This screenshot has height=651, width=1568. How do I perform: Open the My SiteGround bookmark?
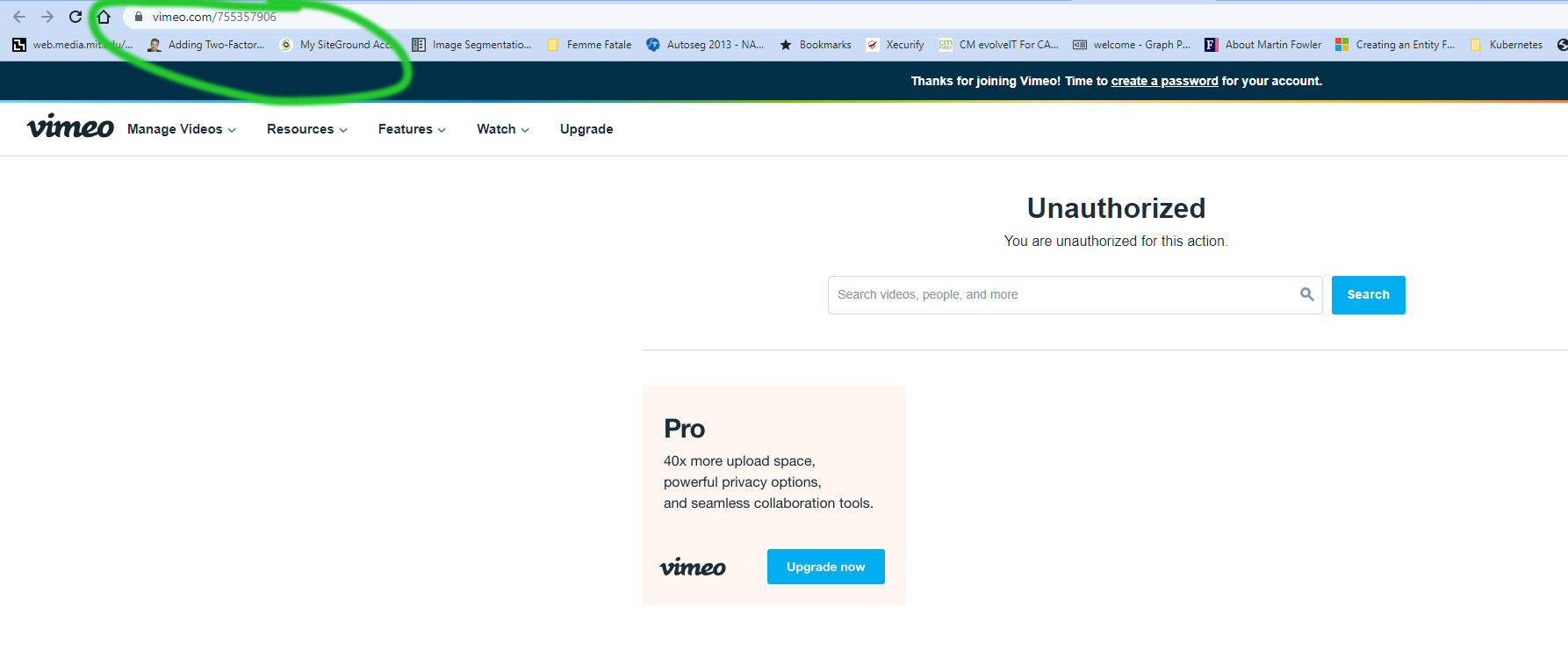click(x=335, y=45)
